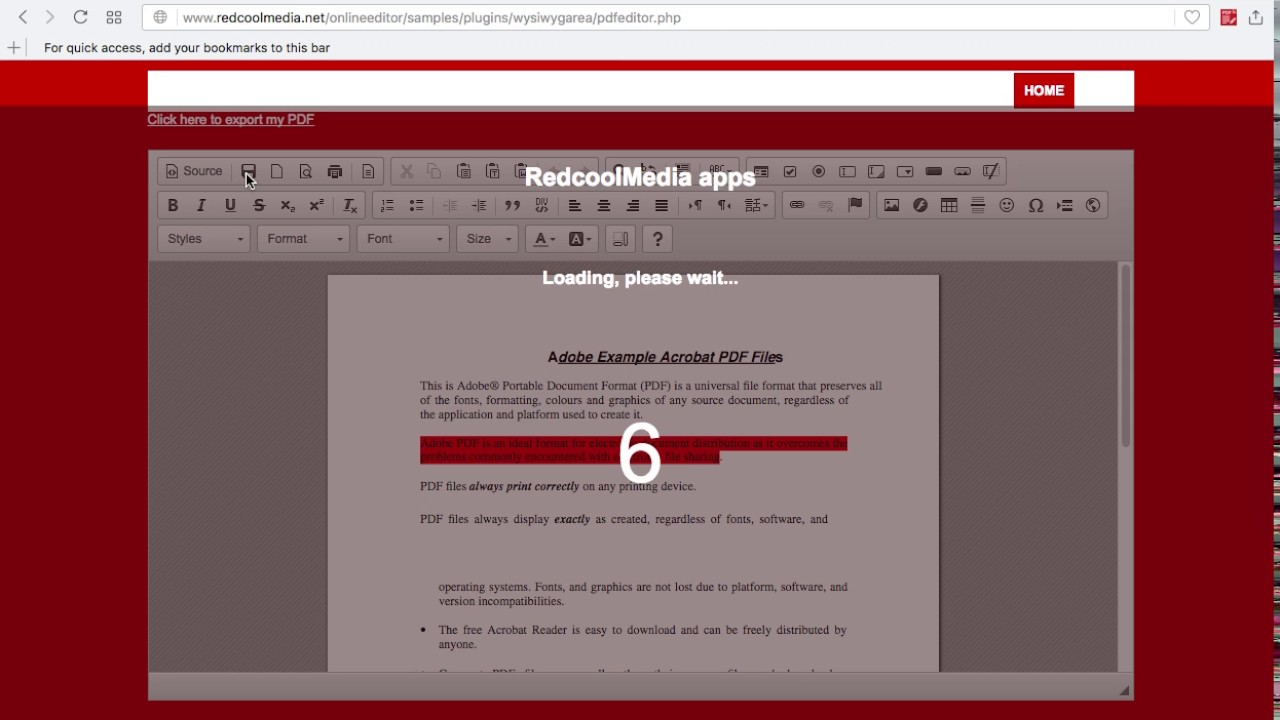Image resolution: width=1280 pixels, height=720 pixels.
Task: Click the editor vertical scrollbar
Action: tap(1125, 355)
